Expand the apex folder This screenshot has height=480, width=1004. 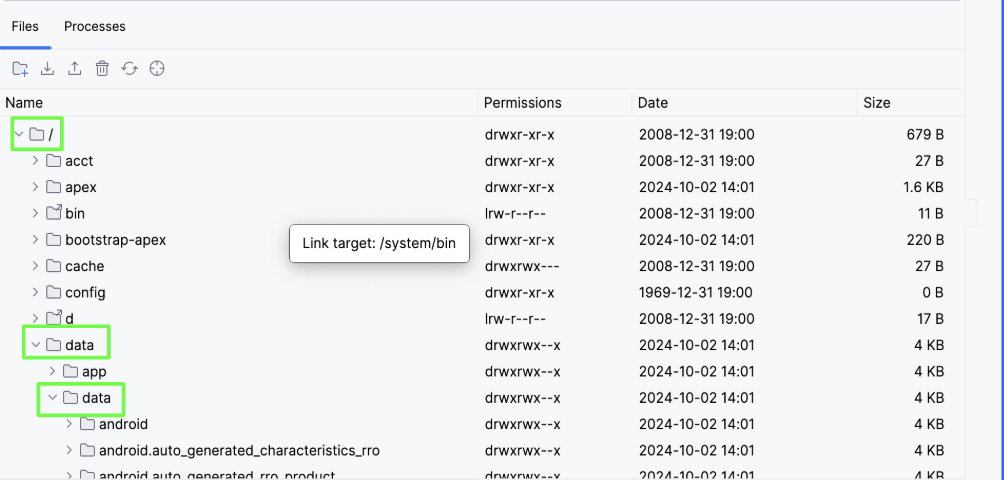coord(36,187)
